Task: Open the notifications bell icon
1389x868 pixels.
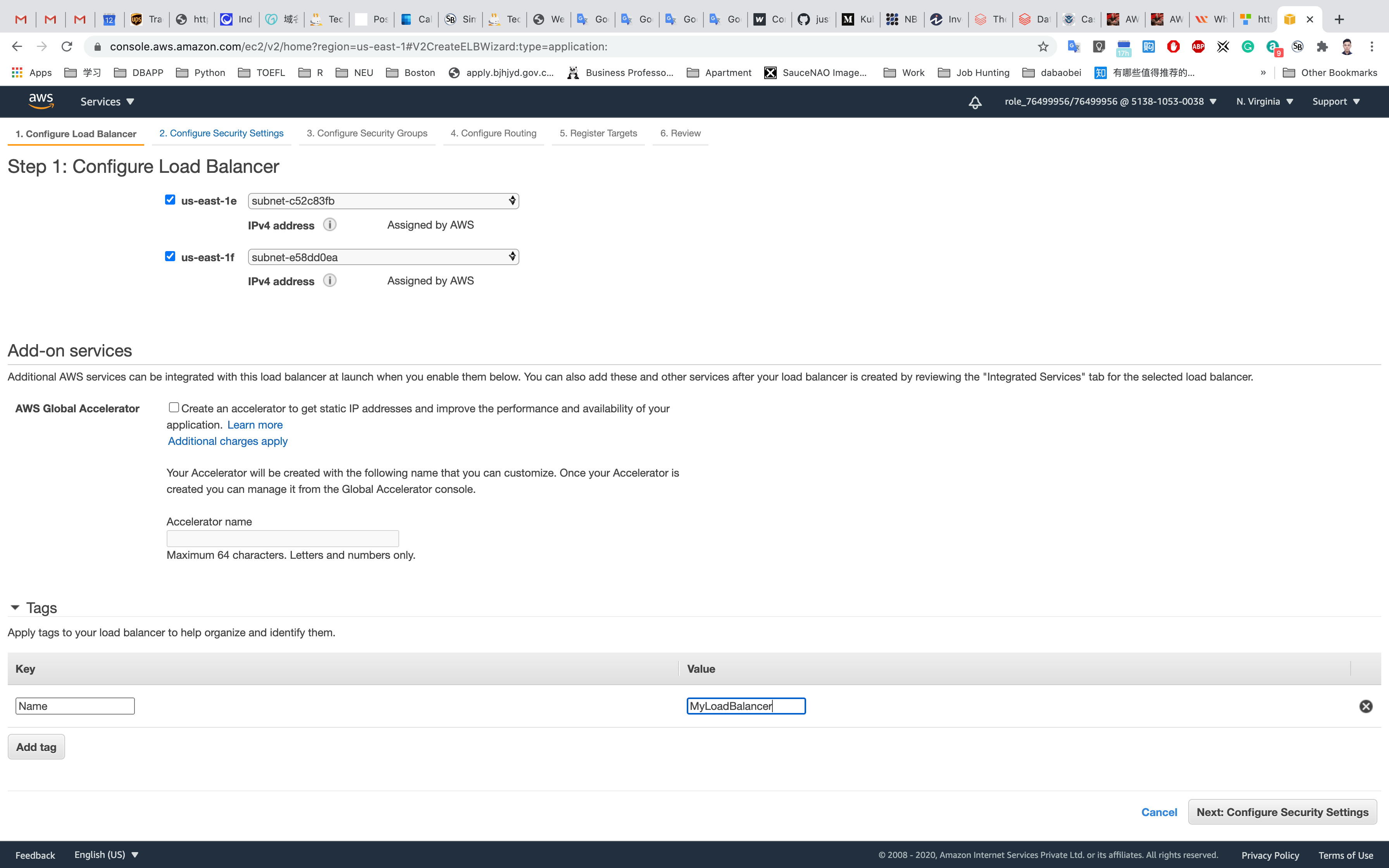Action: point(975,102)
